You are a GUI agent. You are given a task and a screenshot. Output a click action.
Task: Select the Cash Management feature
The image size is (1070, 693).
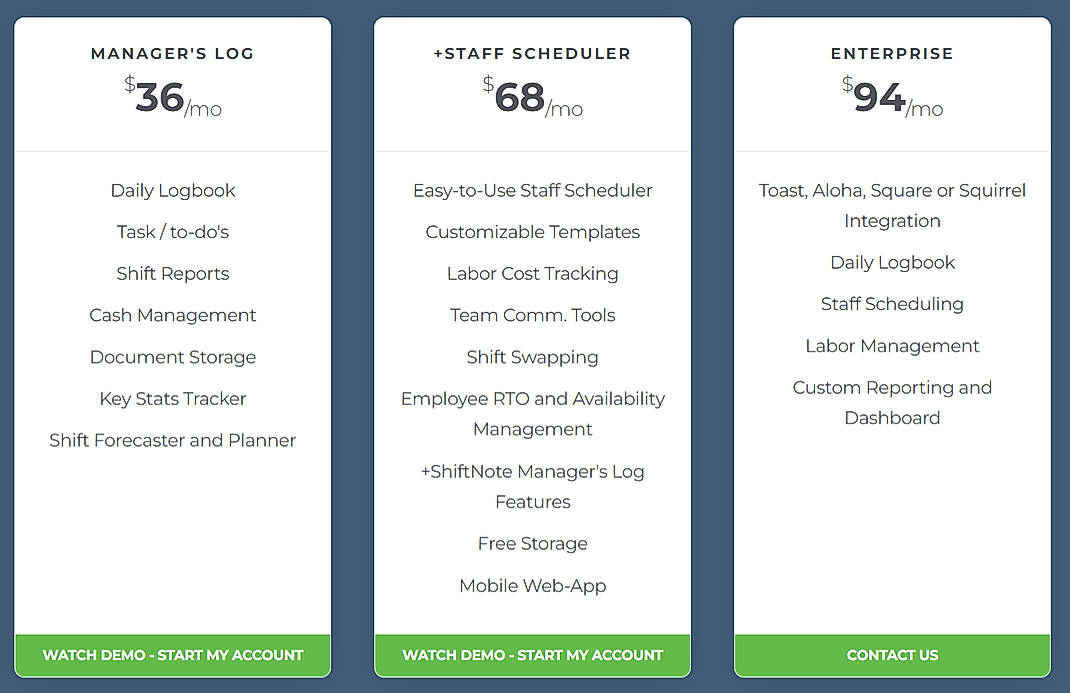172,315
